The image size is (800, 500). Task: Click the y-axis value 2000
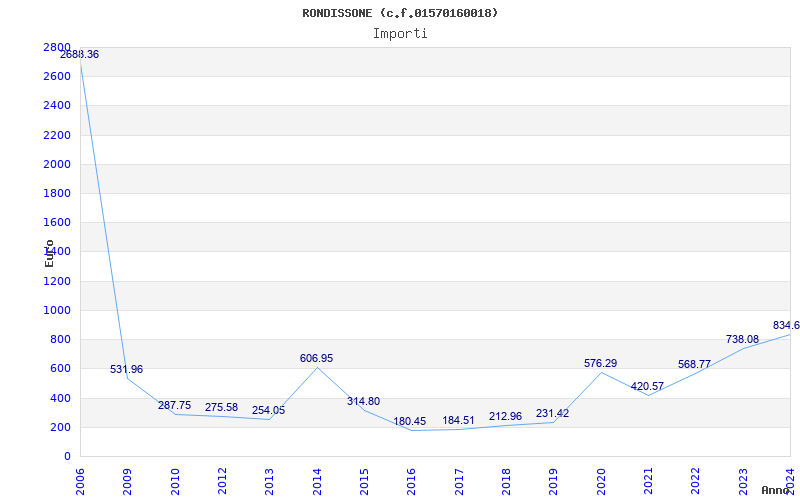pyautogui.click(x=57, y=164)
